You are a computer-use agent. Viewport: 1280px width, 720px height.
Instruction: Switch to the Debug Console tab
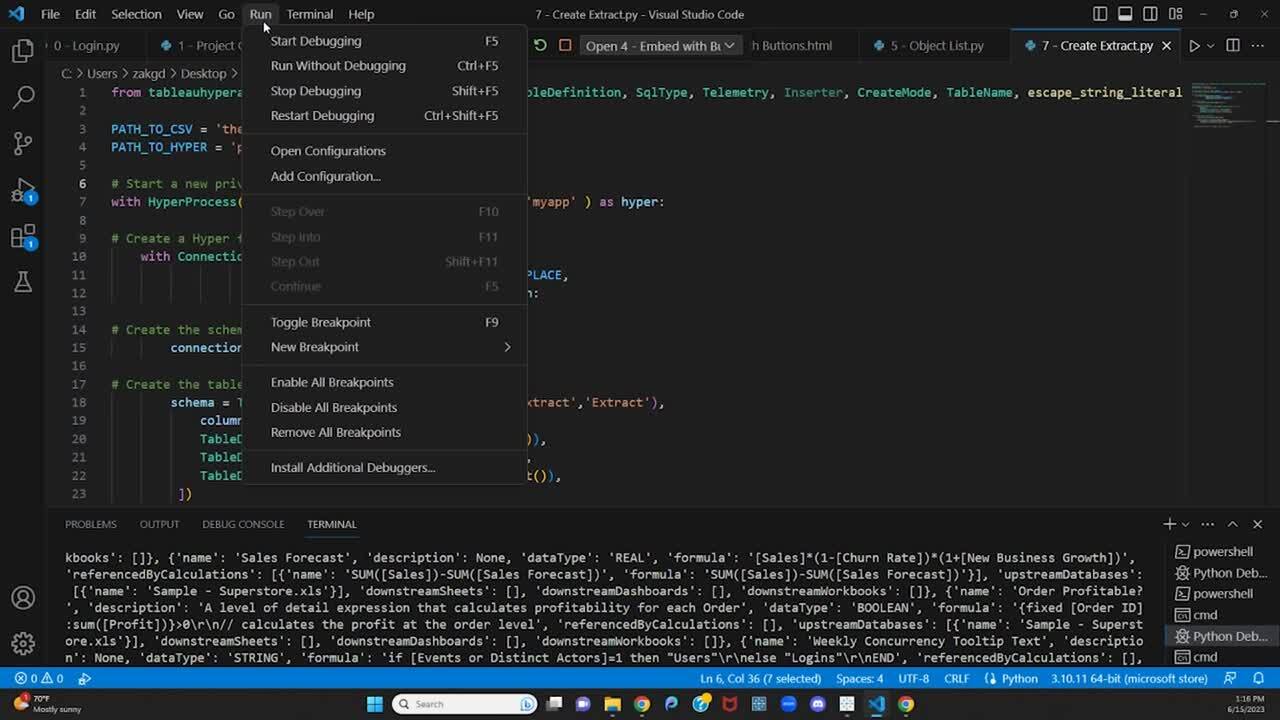pos(243,524)
